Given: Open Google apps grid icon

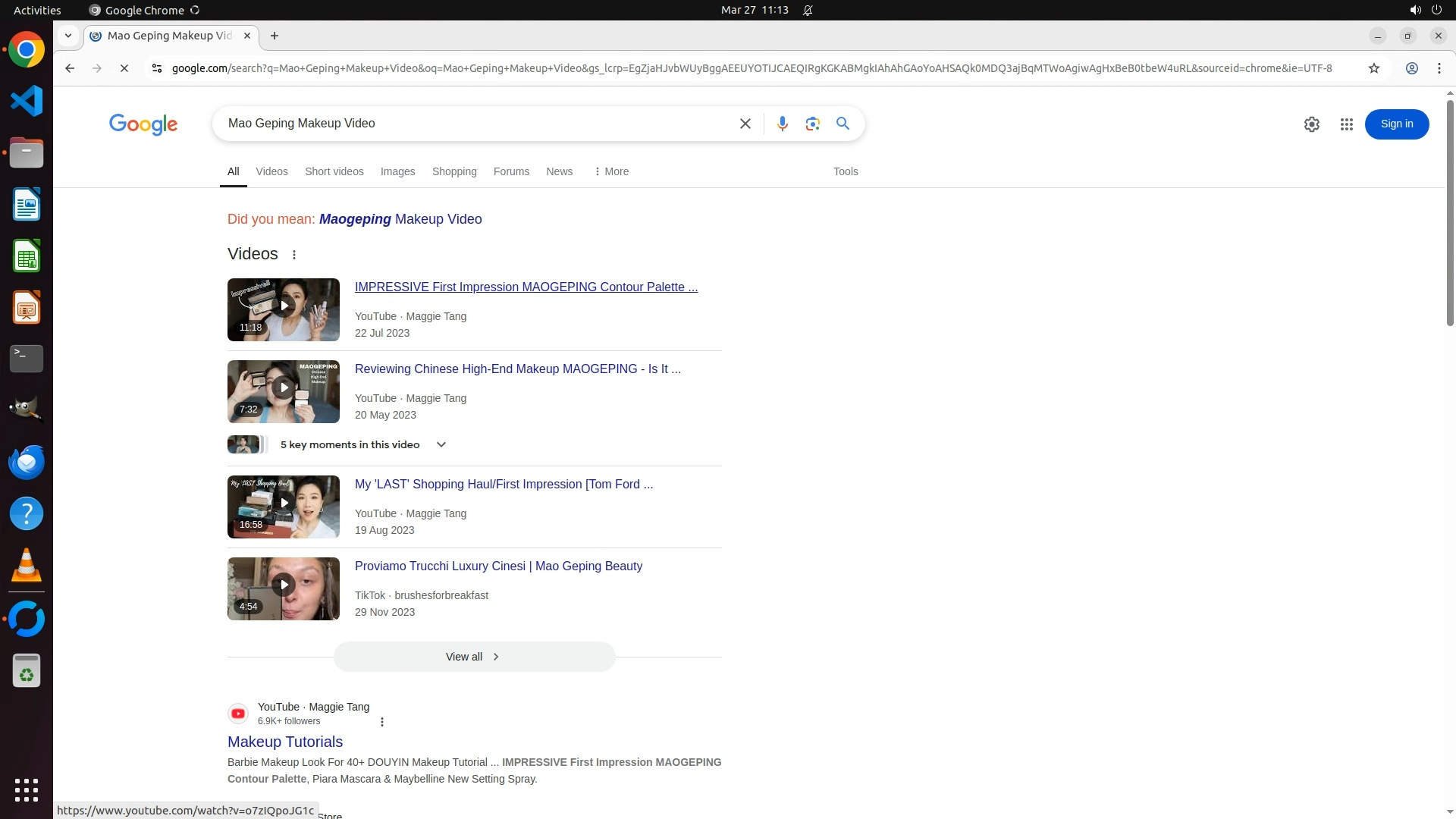Looking at the screenshot, I should point(1346,124).
